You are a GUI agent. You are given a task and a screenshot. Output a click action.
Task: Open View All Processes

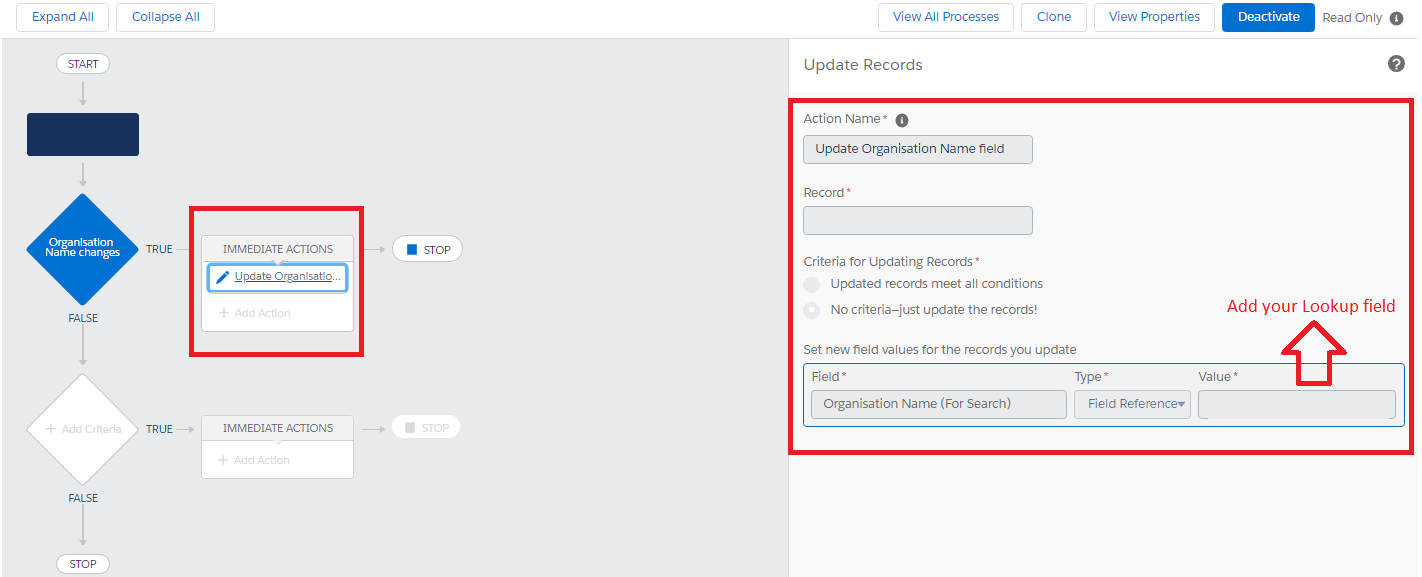pyautogui.click(x=945, y=17)
